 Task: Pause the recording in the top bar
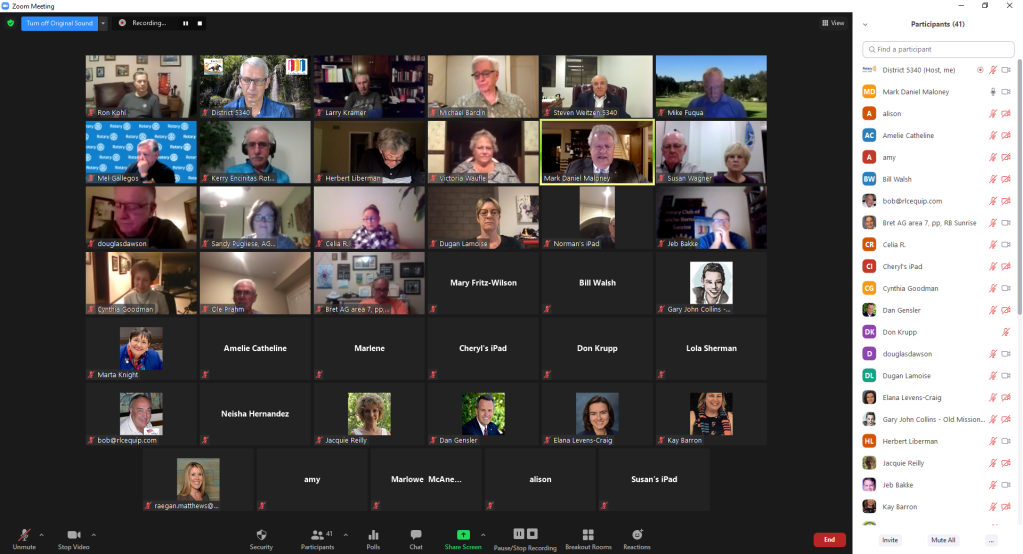pos(184,22)
